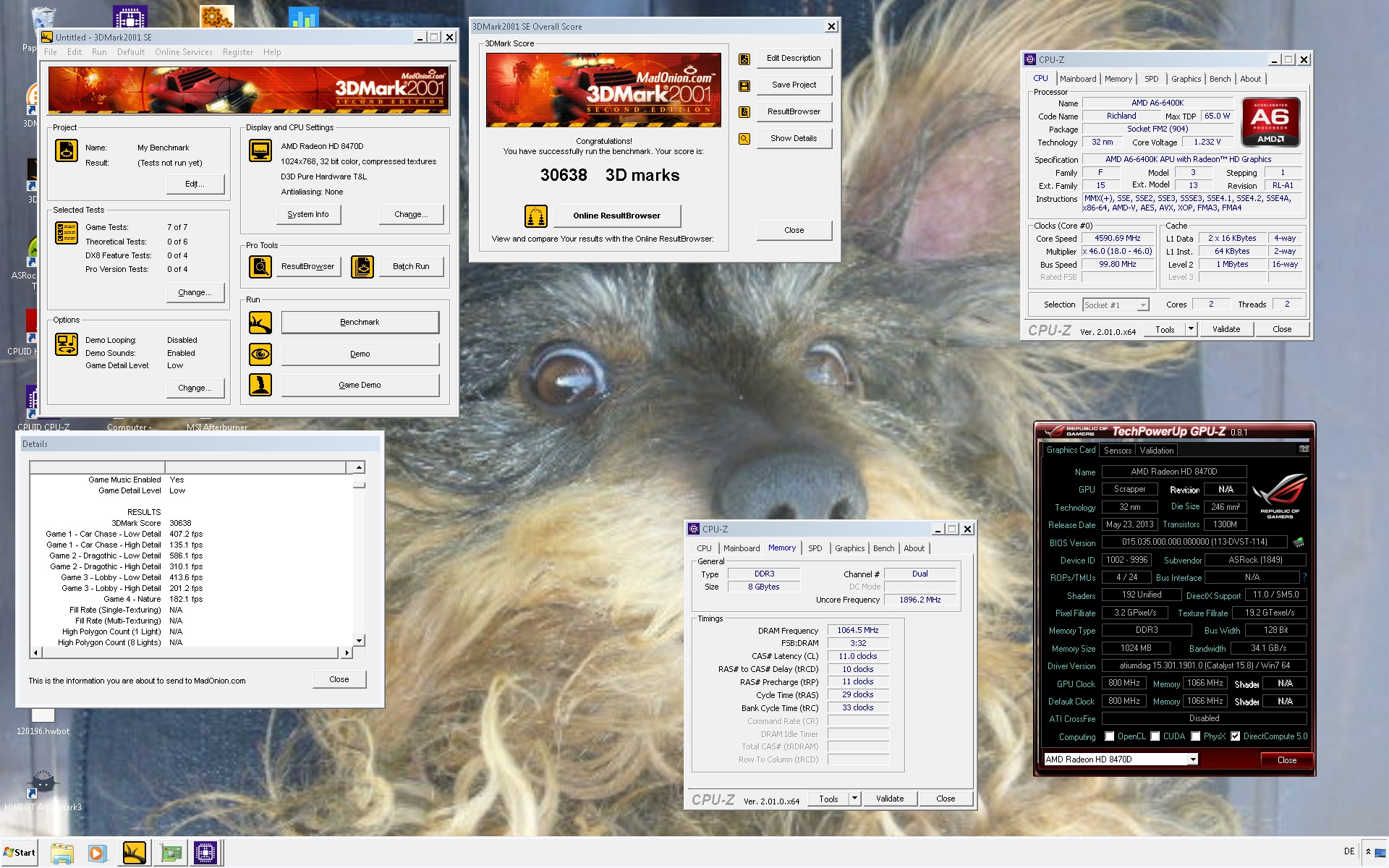
Task: Open the Online Services menu
Action: [x=183, y=52]
